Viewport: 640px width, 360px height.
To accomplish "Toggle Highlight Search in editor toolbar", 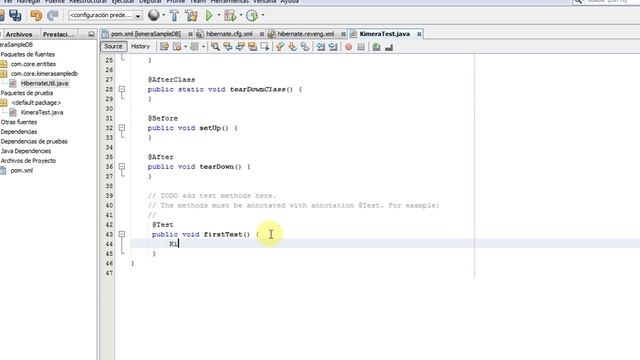I will click(x=252, y=47).
